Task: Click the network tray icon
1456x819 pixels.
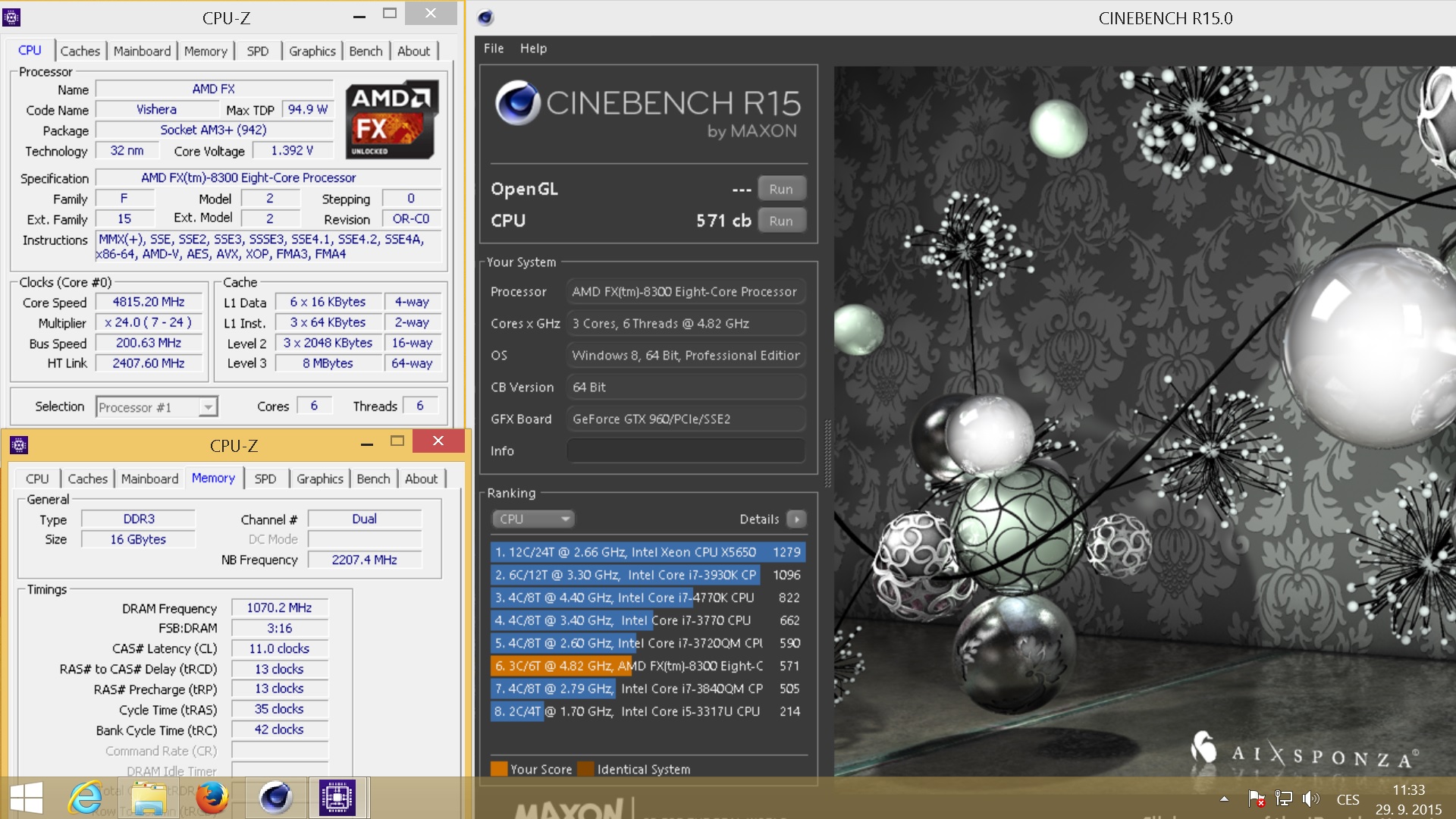Action: point(1283,799)
